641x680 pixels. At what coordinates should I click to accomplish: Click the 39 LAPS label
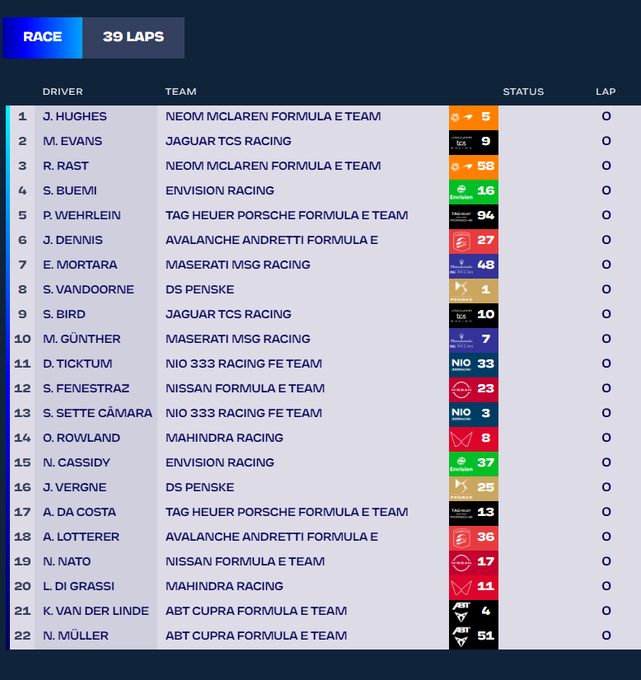[x=134, y=38]
